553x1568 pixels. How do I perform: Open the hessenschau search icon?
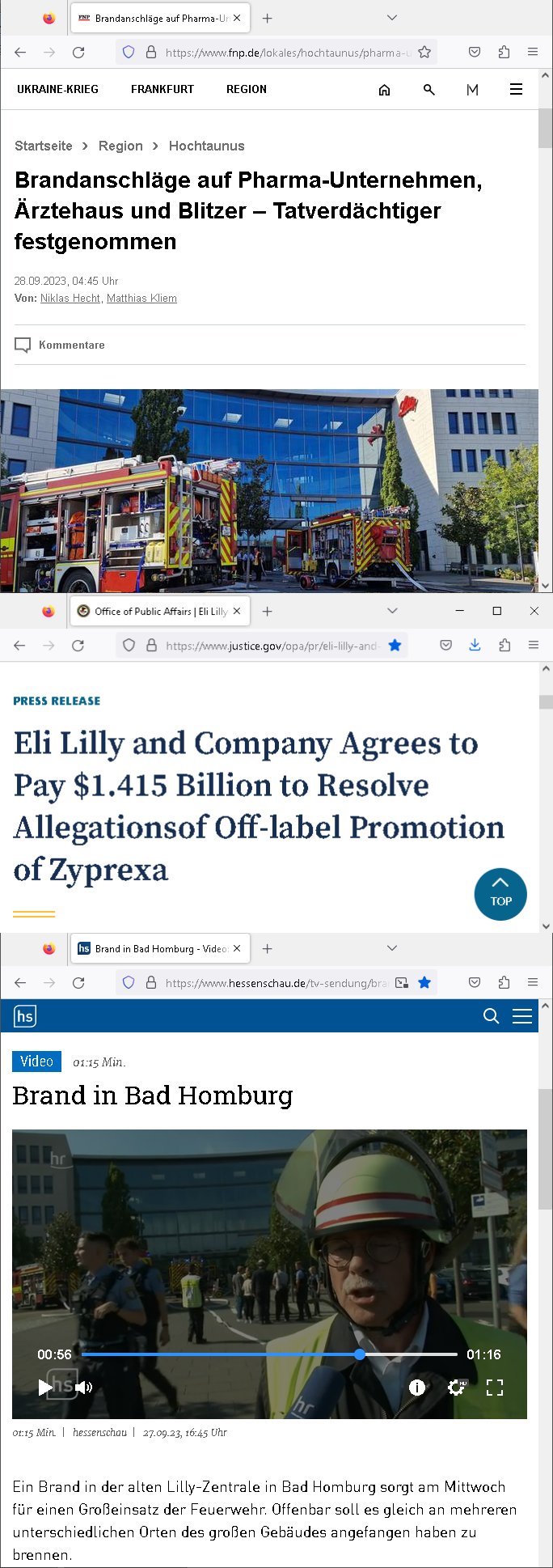tap(491, 1016)
